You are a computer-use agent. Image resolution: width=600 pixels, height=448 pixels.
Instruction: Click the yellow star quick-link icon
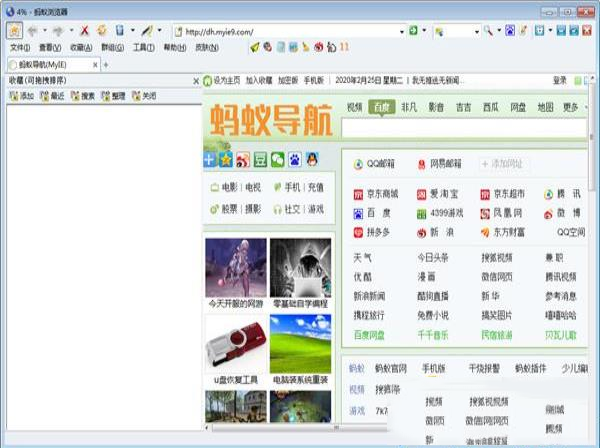point(225,160)
